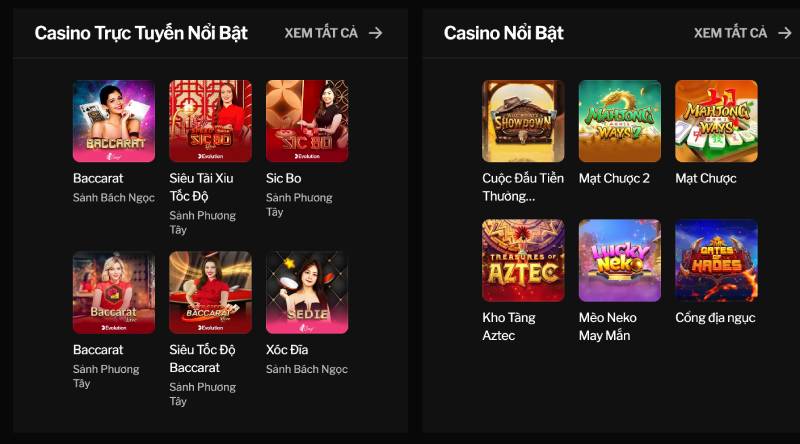Image resolution: width=800 pixels, height=444 pixels.
Task: Click the Kho Tàng Aztec title text
Action: pyautogui.click(x=509, y=327)
